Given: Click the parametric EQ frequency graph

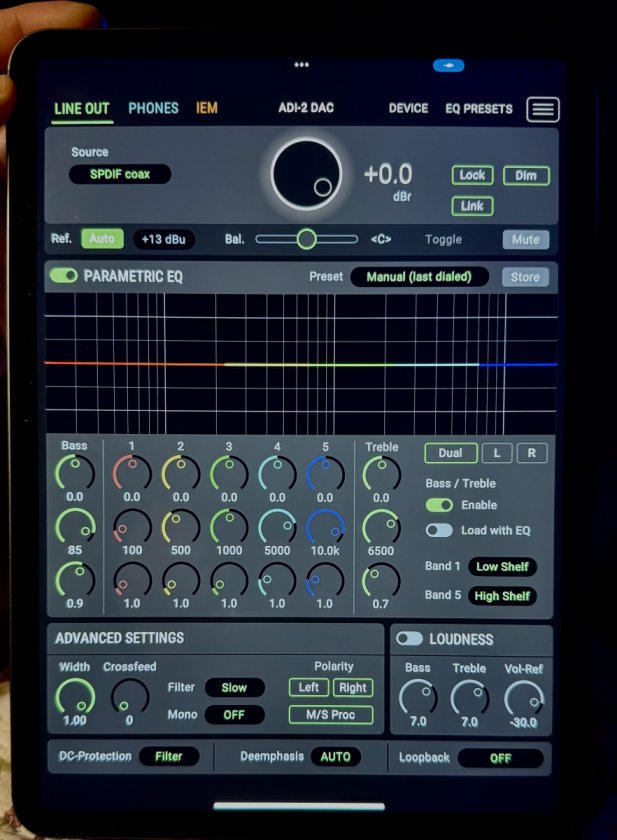Looking at the screenshot, I should coord(300,364).
